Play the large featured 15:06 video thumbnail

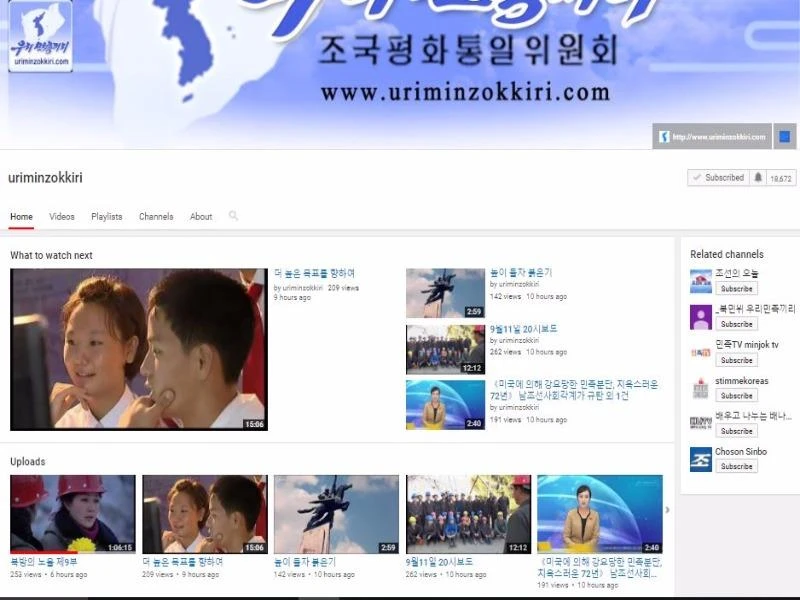click(139, 349)
